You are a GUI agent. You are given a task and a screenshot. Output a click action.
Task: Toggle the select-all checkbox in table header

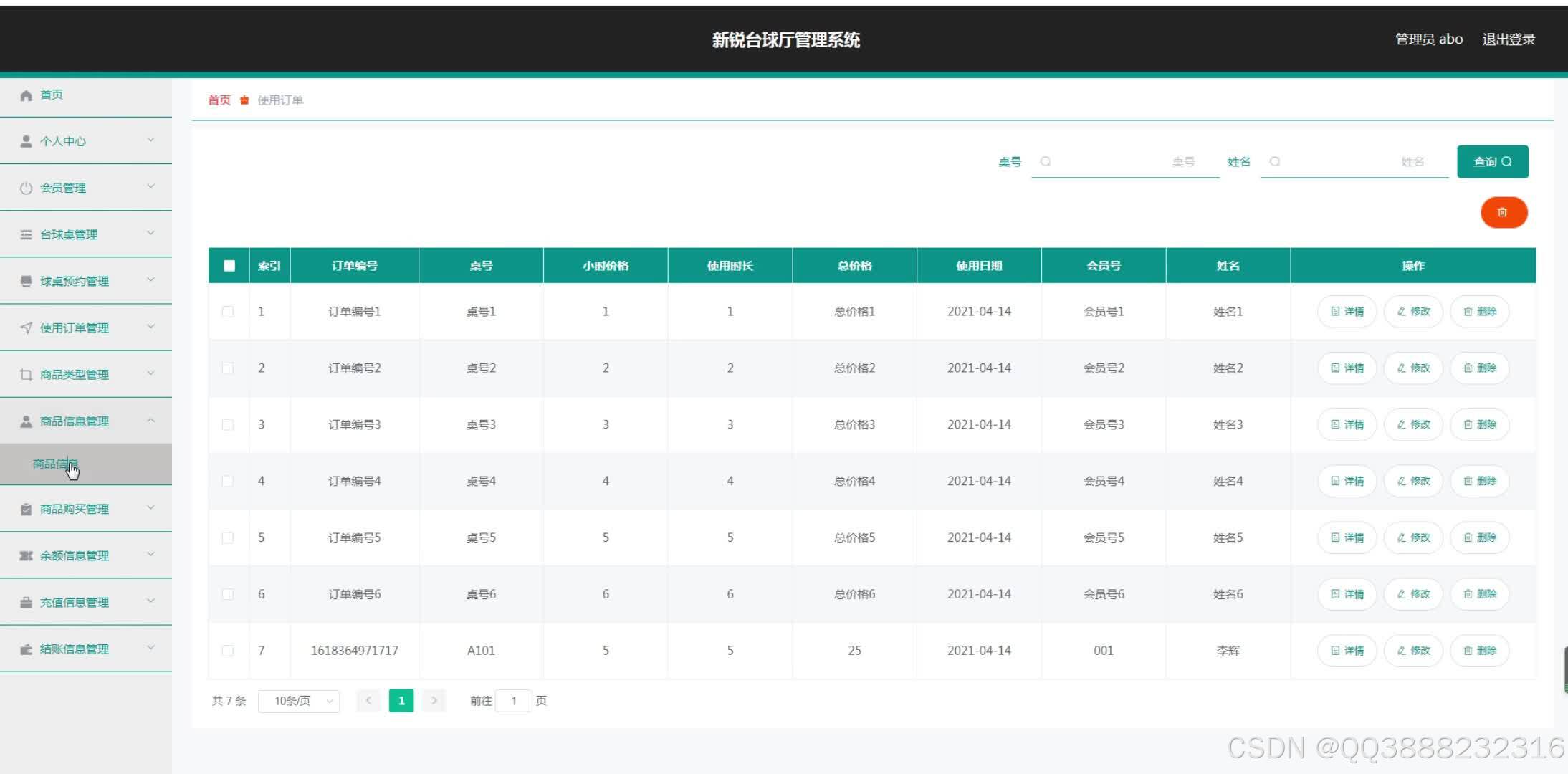(x=229, y=265)
